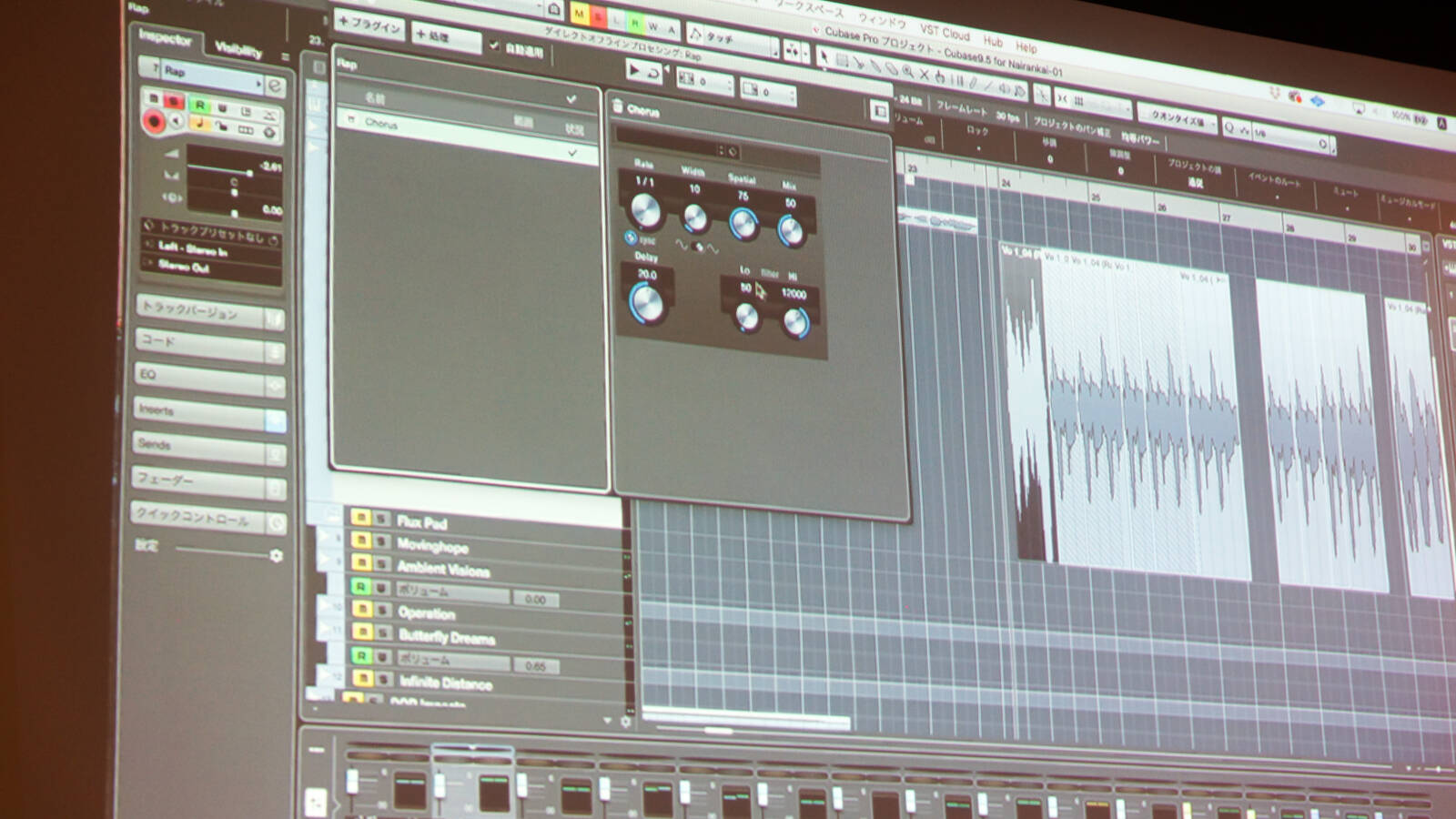This screenshot has width=1456, height=819.
Task: Adjust the Chorus Delay knob
Action: coord(647,303)
